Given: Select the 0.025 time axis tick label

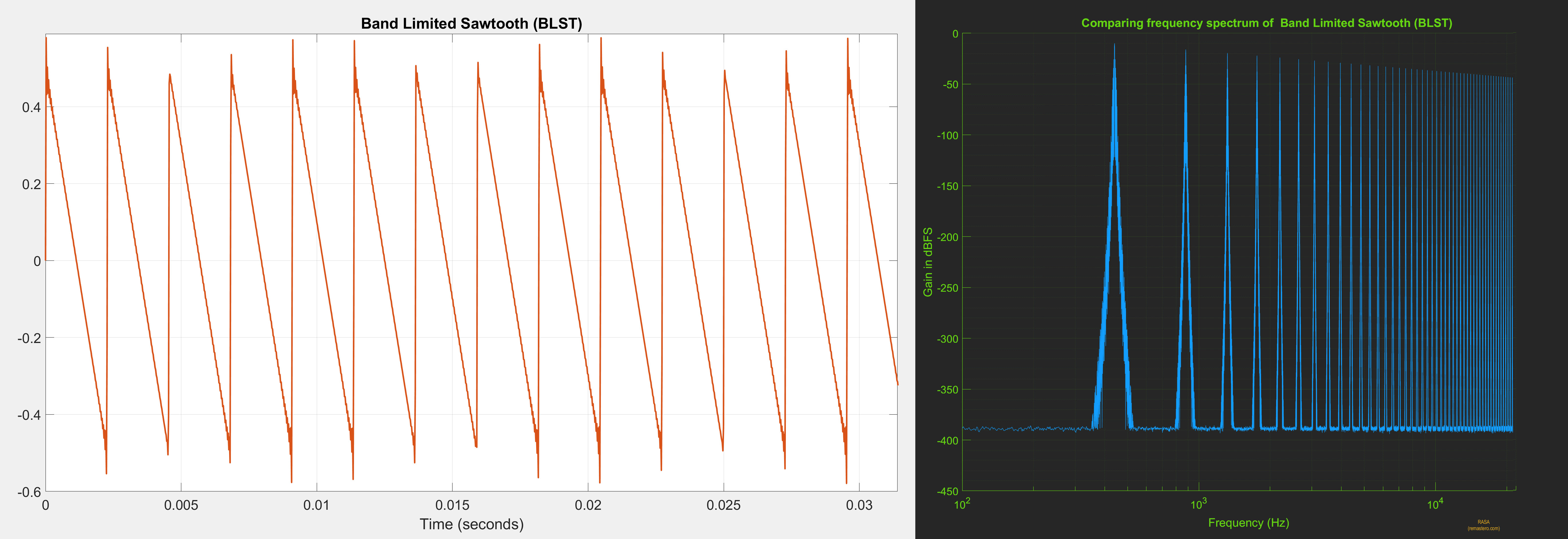Looking at the screenshot, I should tap(723, 505).
